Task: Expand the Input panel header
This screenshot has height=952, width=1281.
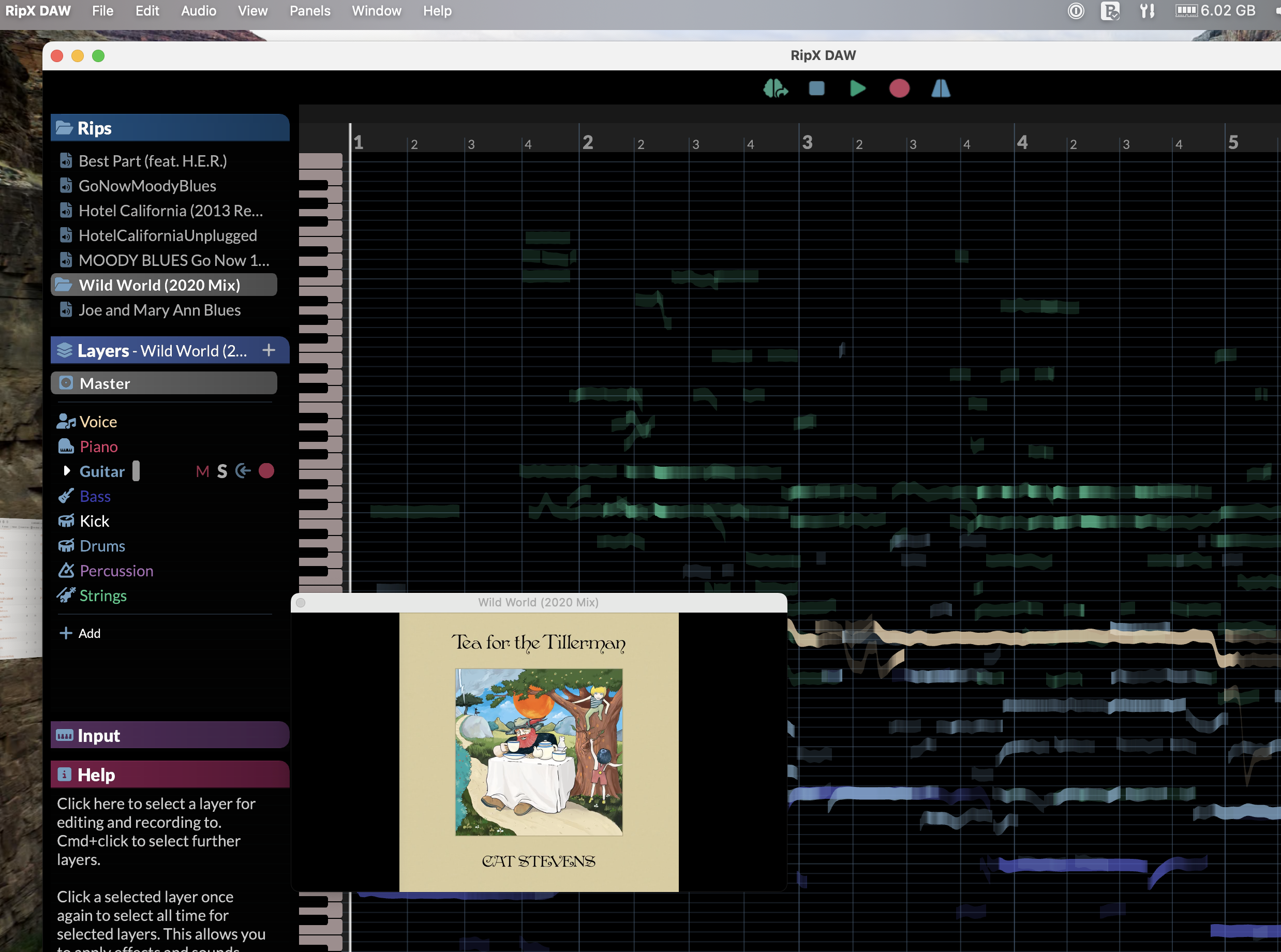Action: [x=170, y=735]
